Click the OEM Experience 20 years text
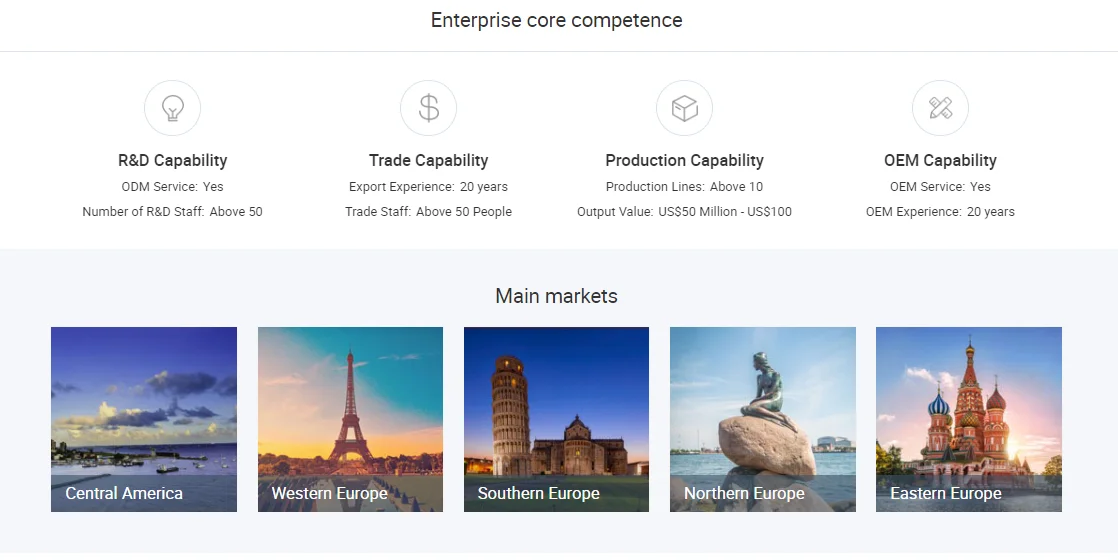1118x560 pixels. point(940,212)
